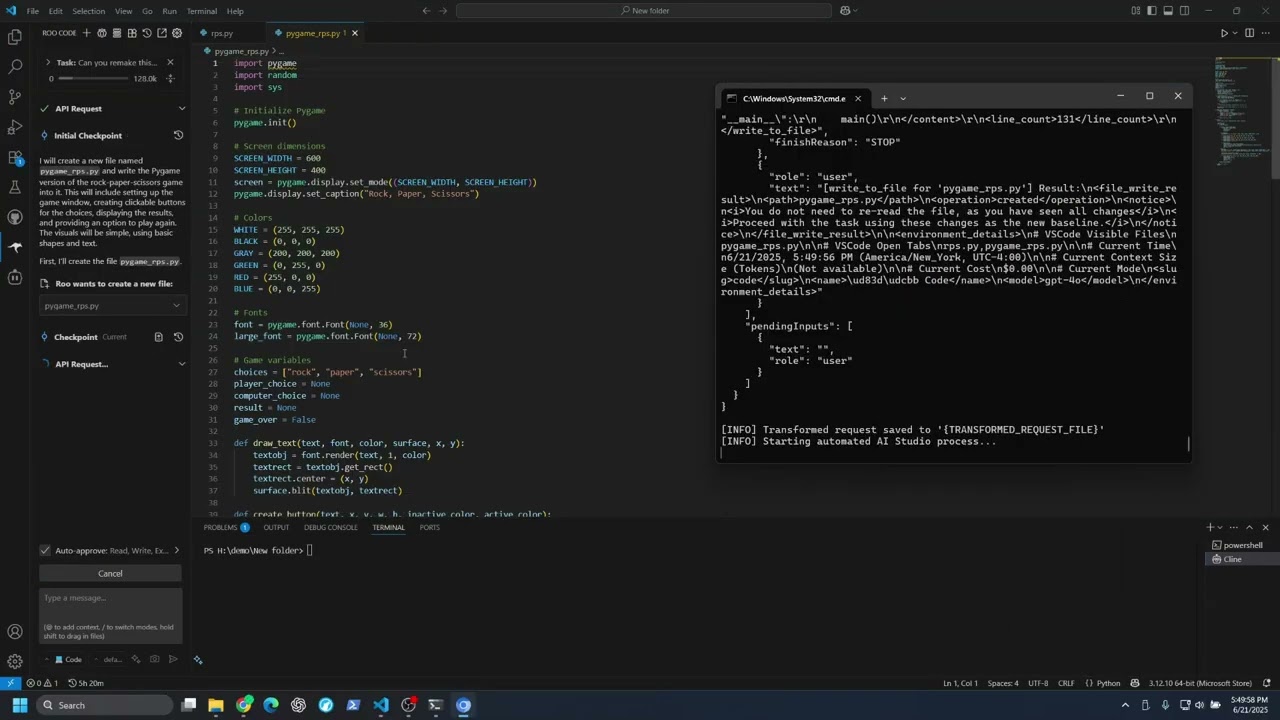Screen dimensions: 1280x720
Task: Add a new tab in cmd window
Action: click(x=884, y=98)
